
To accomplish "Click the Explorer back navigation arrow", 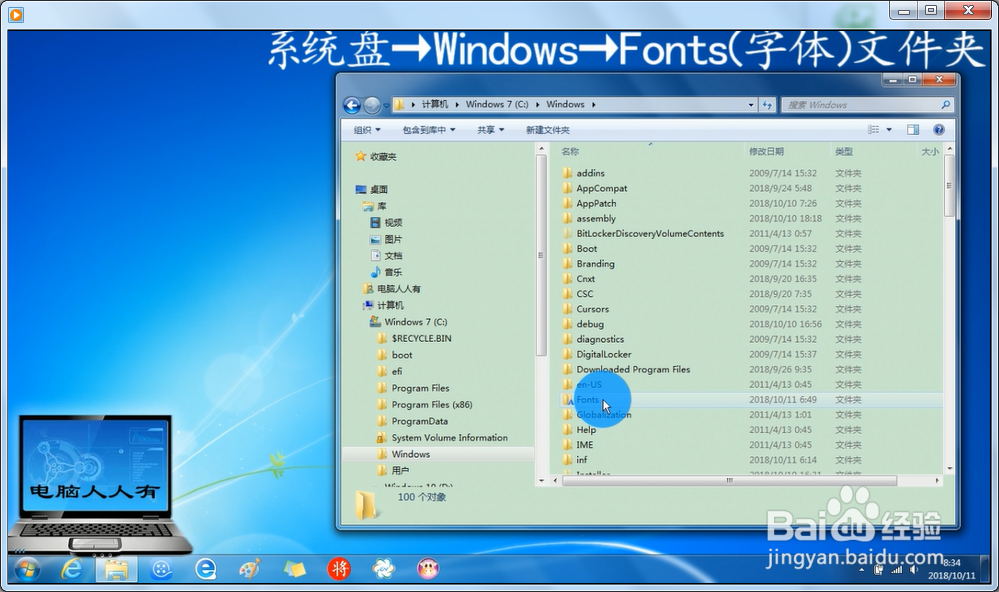I will (x=352, y=105).
